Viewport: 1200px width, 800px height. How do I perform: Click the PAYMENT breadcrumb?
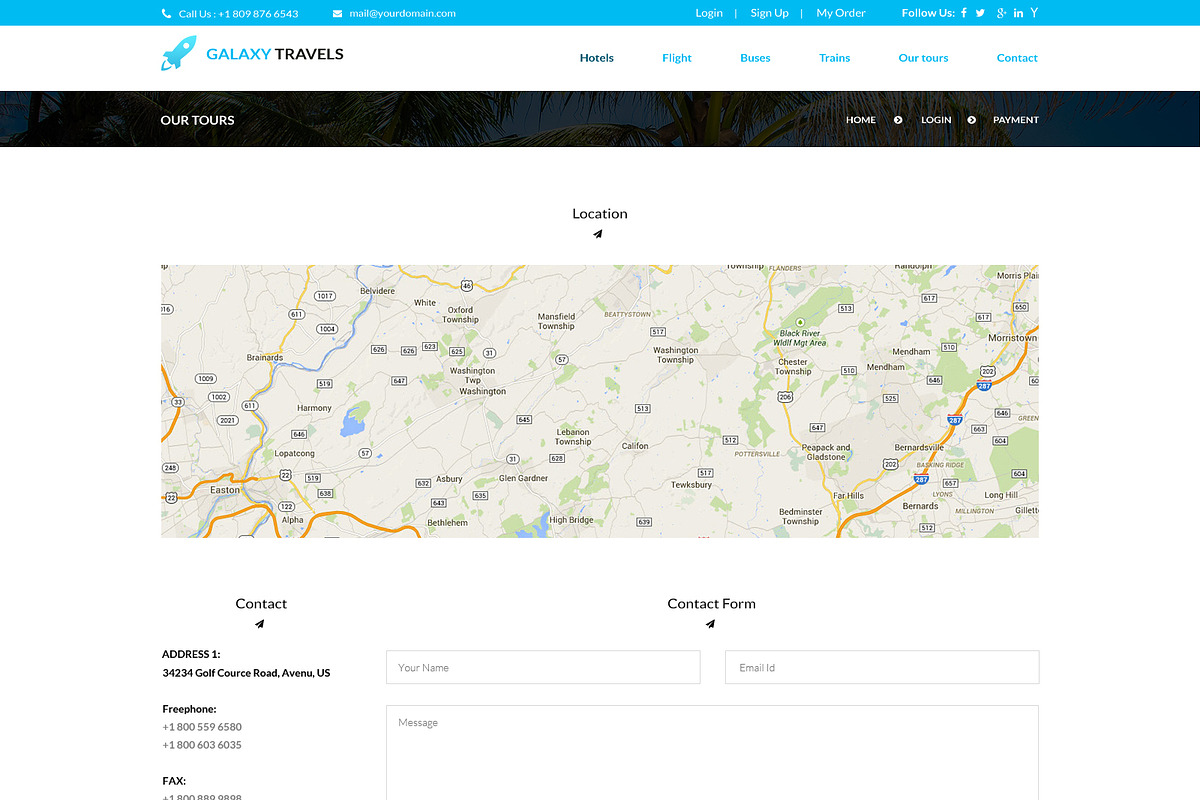1016,120
